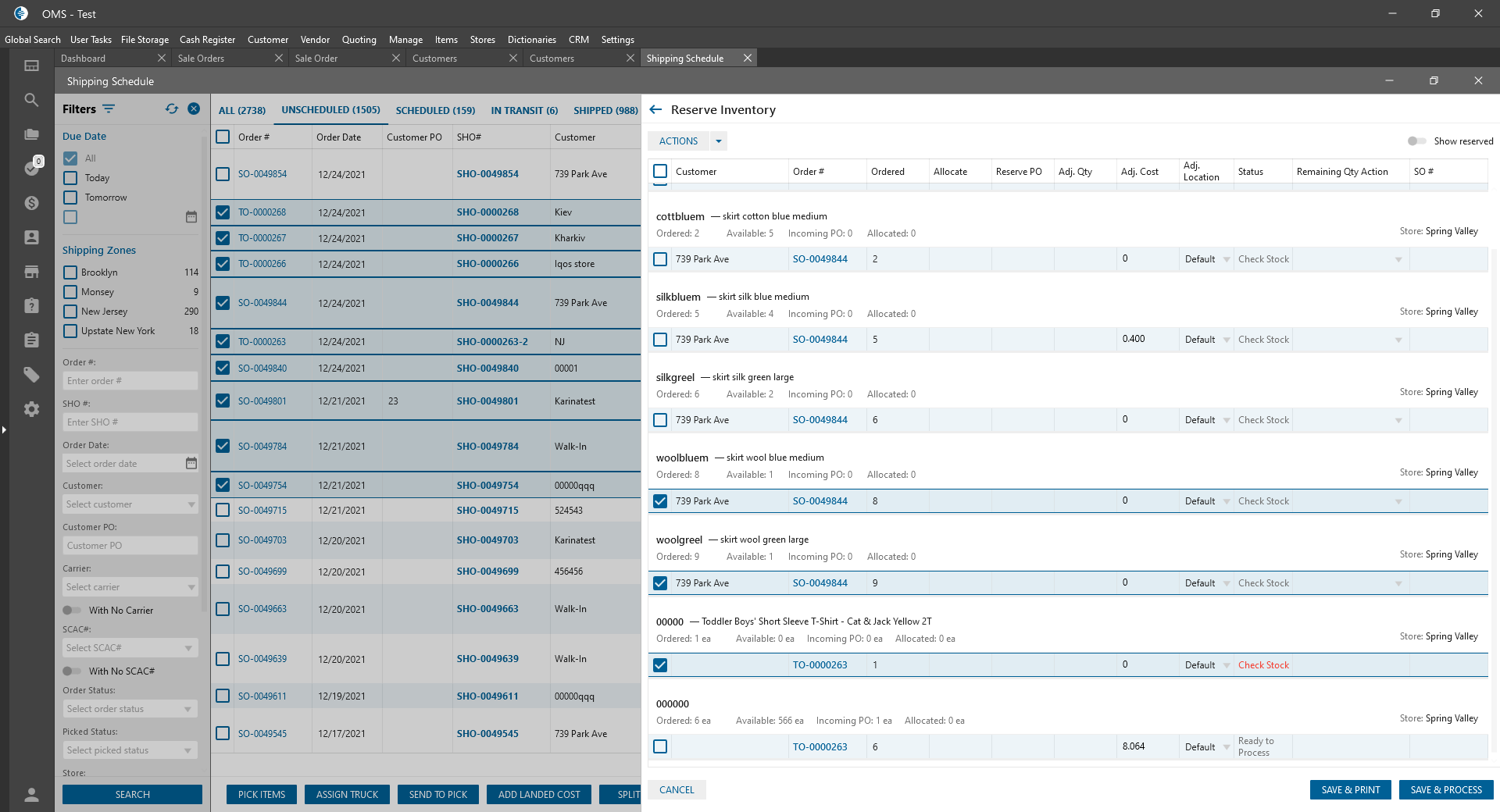Image resolution: width=1500 pixels, height=812 pixels.
Task: Enable the With No Carrier toggle
Action: pos(72,611)
